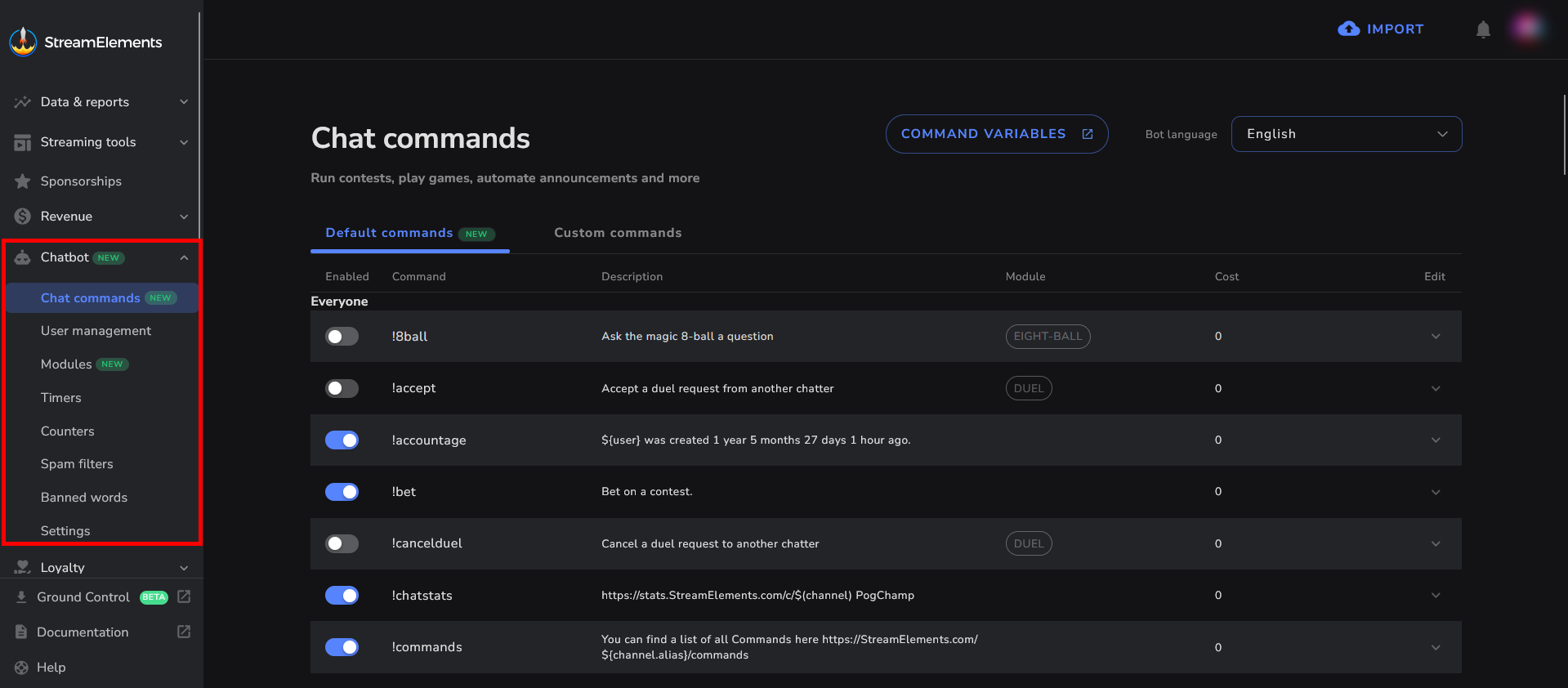Screen dimensions: 1568x688
Task: Expand the !8ball row edit chevron
Action: click(x=1436, y=337)
